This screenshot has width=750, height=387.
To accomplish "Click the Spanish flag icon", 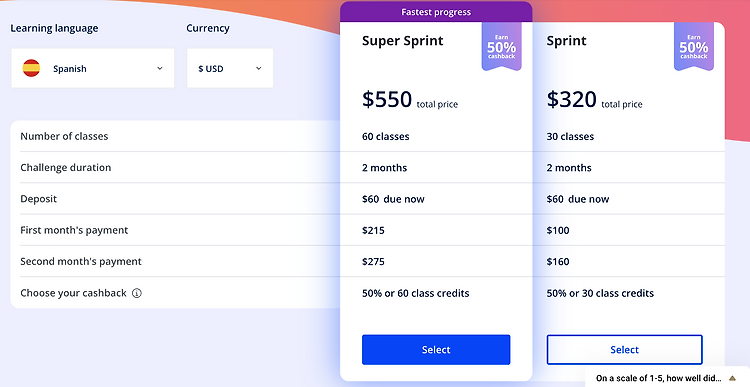I will pyautogui.click(x=31, y=68).
